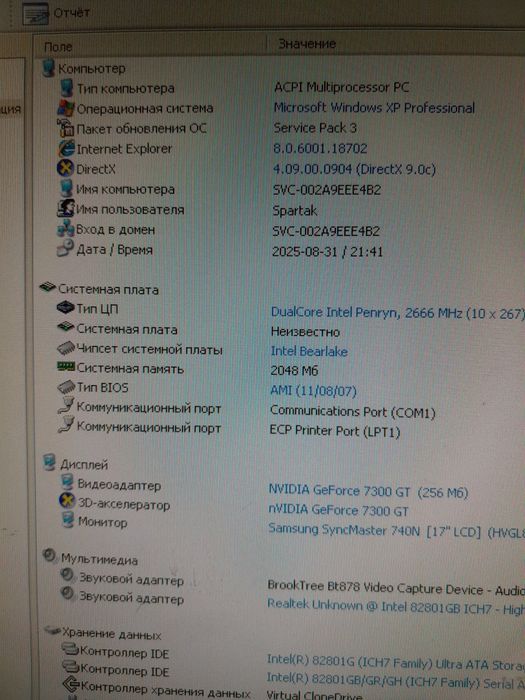The height and width of the screenshot is (700, 525).
Task: Select the Хранение данных section label
Action: click(x=112, y=634)
